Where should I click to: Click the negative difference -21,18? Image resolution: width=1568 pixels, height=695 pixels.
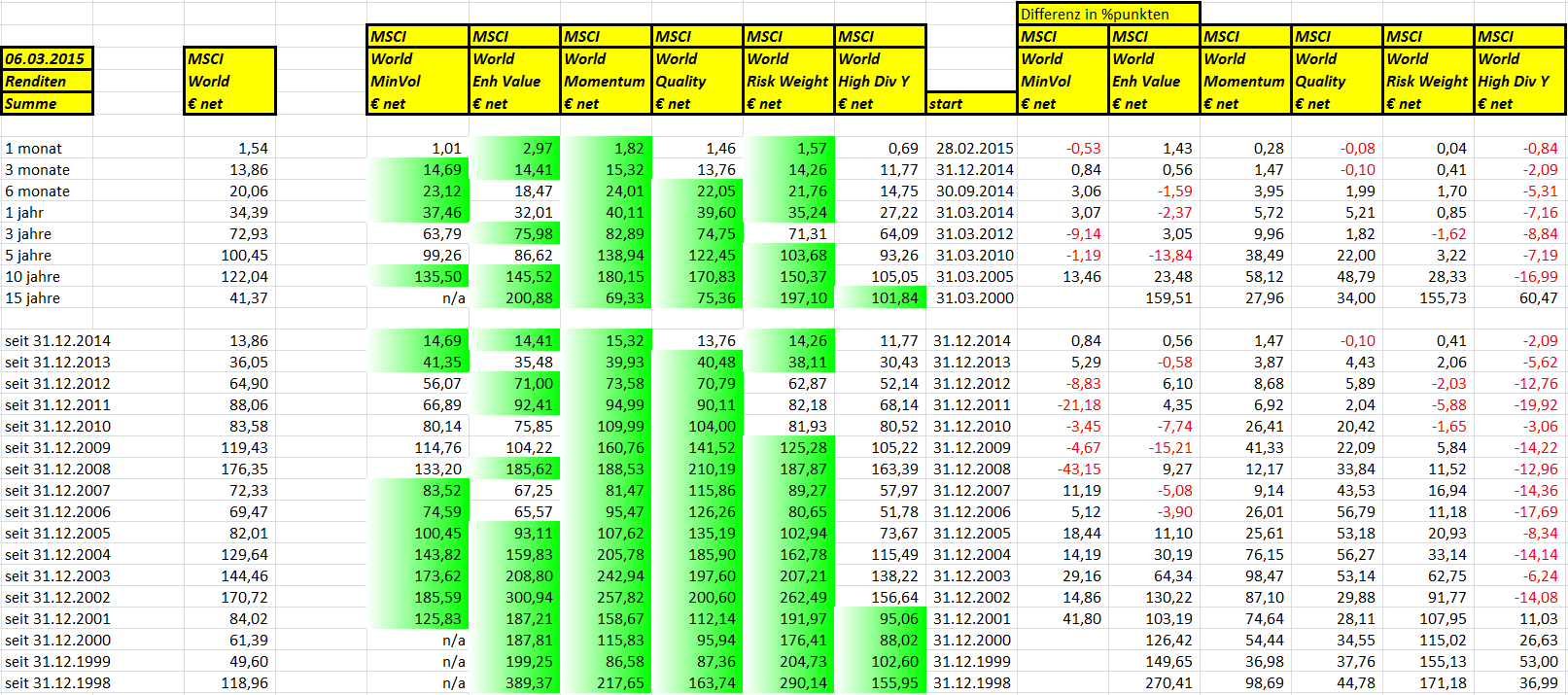[1080, 405]
